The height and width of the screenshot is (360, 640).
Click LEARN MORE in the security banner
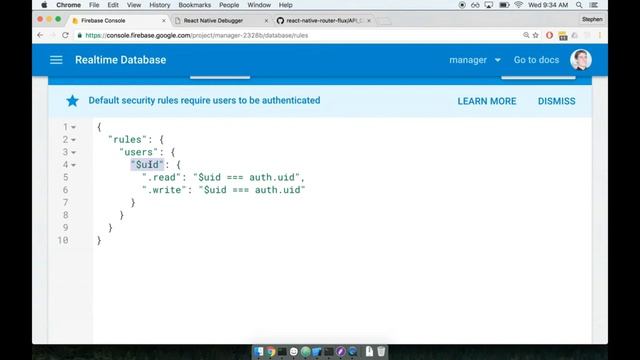[487, 101]
